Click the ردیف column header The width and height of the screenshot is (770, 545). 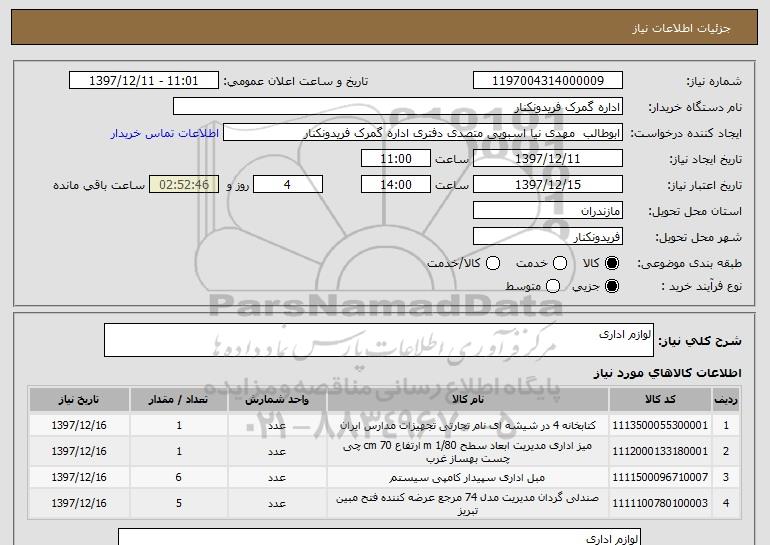pos(726,400)
